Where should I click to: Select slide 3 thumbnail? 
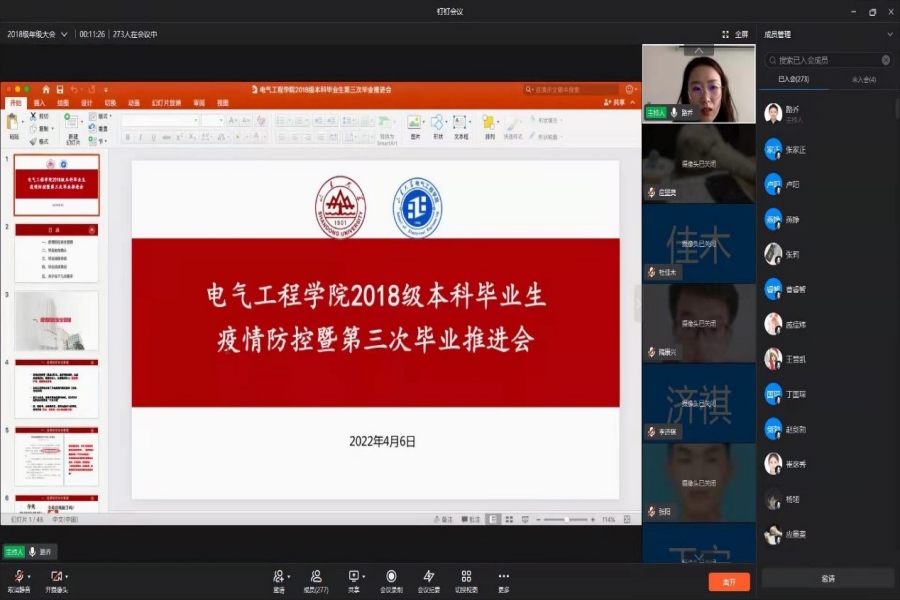click(x=56, y=321)
